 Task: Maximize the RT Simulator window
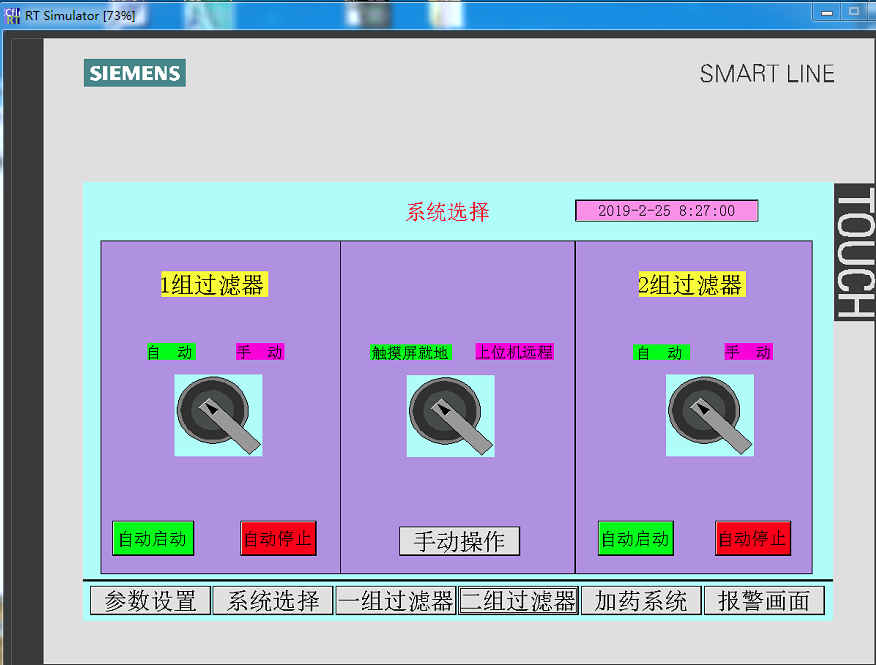pos(854,12)
